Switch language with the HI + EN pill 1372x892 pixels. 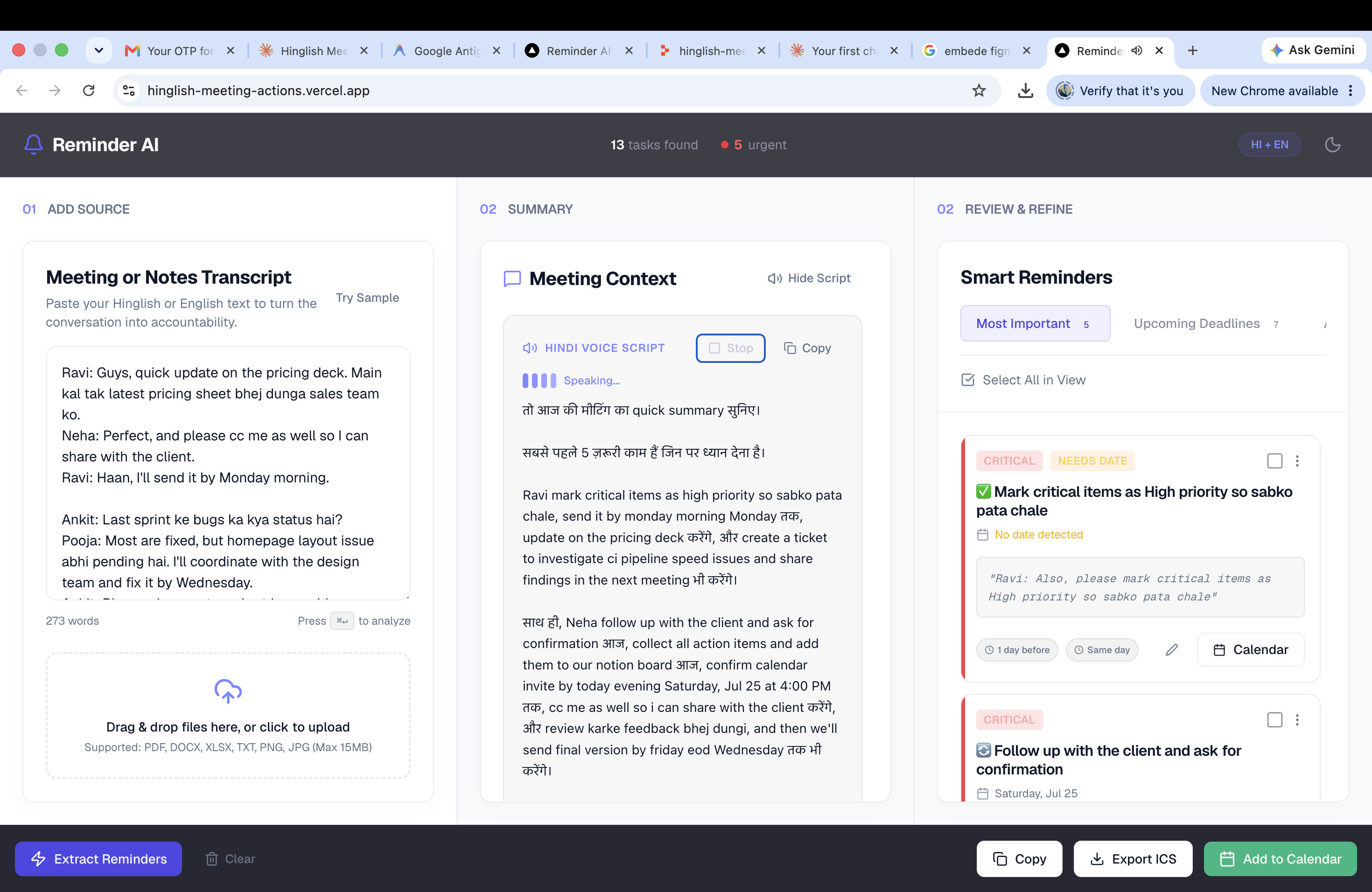[1269, 145]
